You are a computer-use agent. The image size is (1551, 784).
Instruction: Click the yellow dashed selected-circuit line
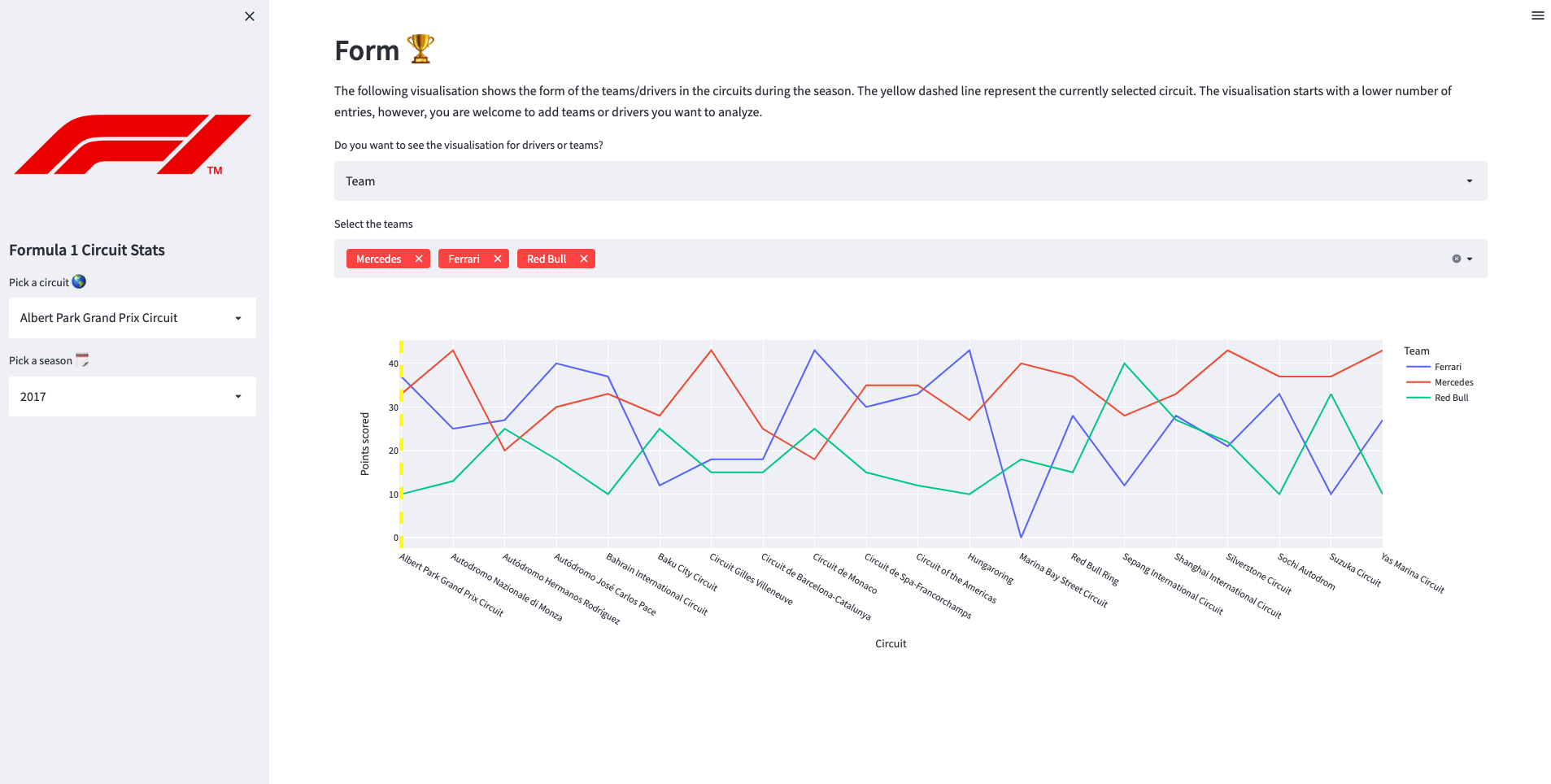401,439
